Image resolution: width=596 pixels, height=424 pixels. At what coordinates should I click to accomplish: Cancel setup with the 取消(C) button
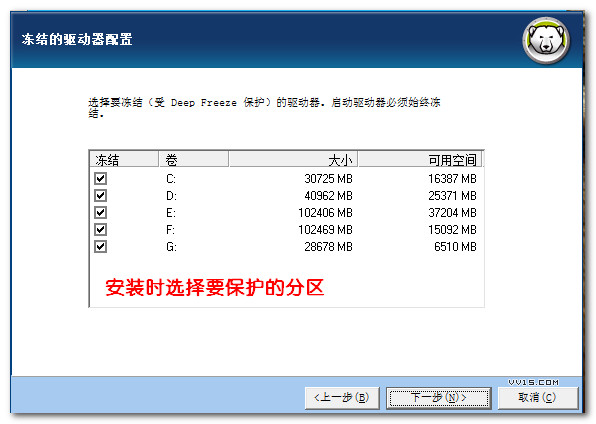pyautogui.click(x=538, y=398)
